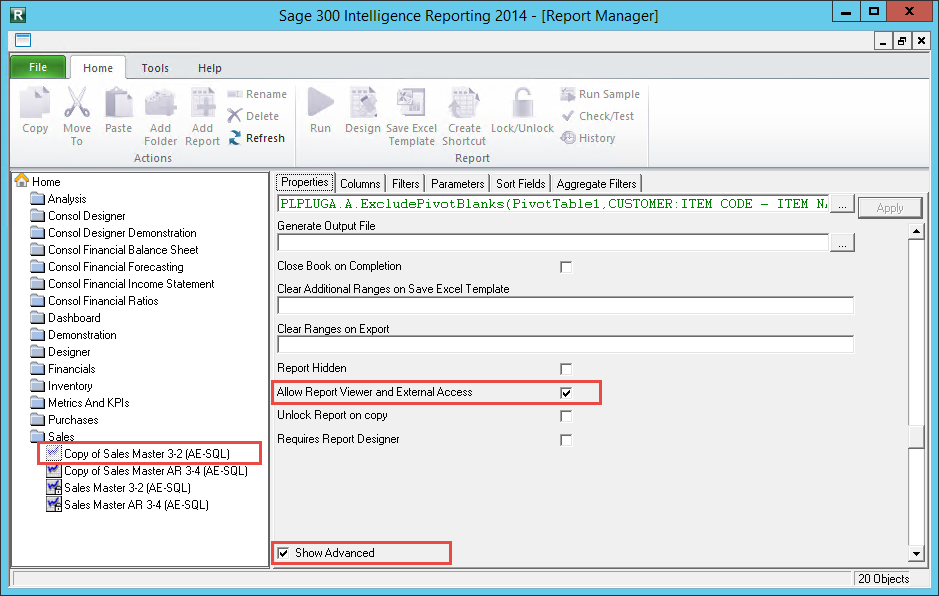This screenshot has width=939, height=596.
Task: Toggle Close Book on Completion checkbox
Action: click(566, 267)
